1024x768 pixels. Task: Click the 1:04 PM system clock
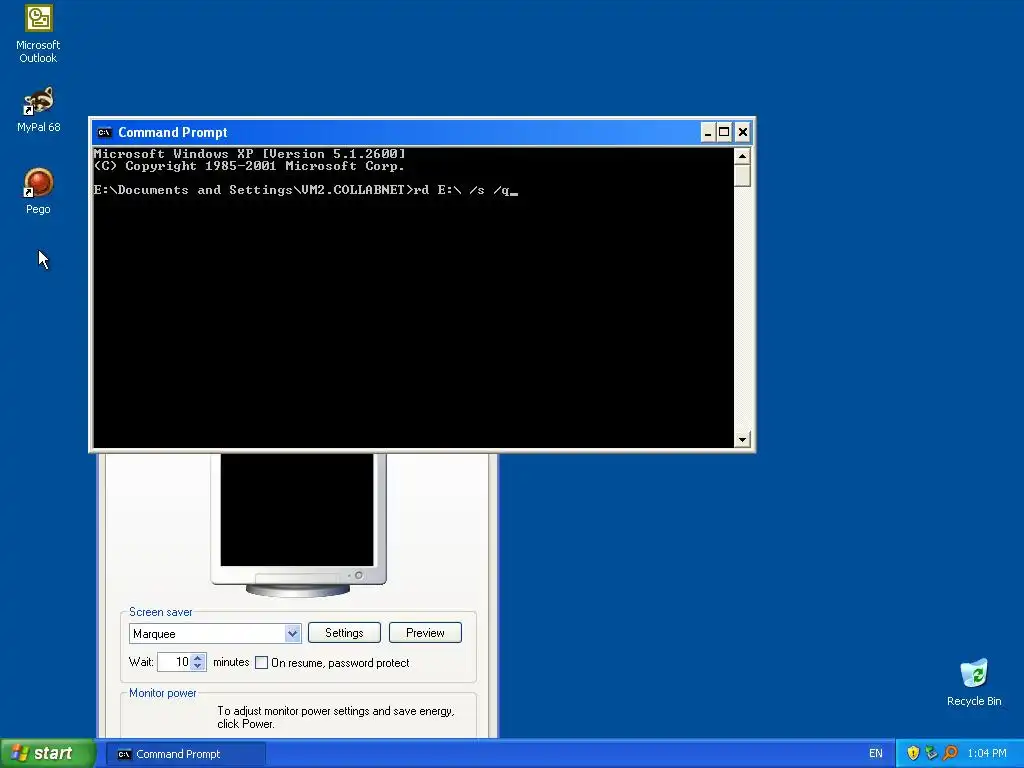987,754
